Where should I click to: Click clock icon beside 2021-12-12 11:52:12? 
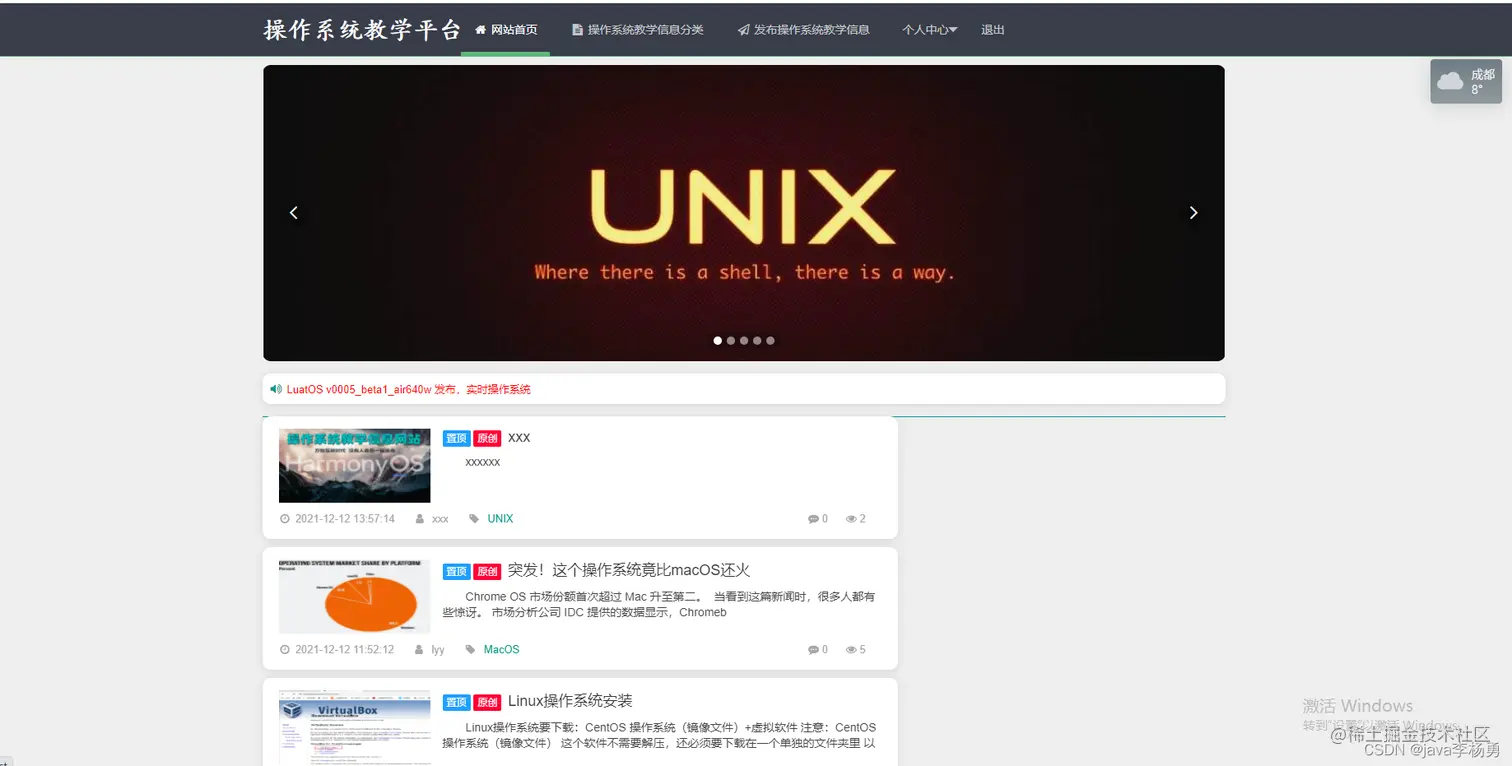coord(285,650)
